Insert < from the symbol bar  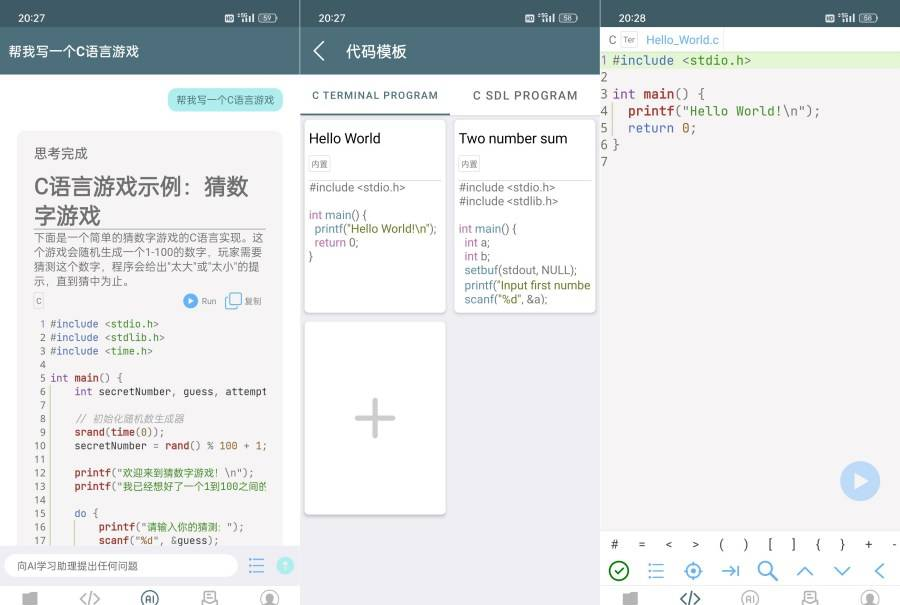[669, 544]
